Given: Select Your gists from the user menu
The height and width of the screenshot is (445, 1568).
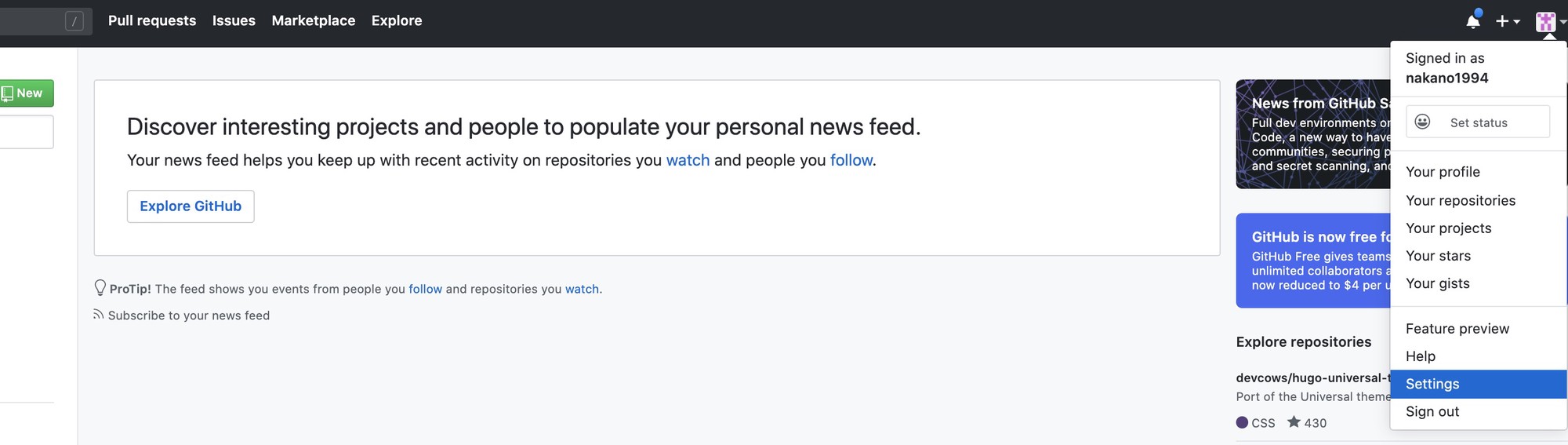Looking at the screenshot, I should coord(1478,283).
